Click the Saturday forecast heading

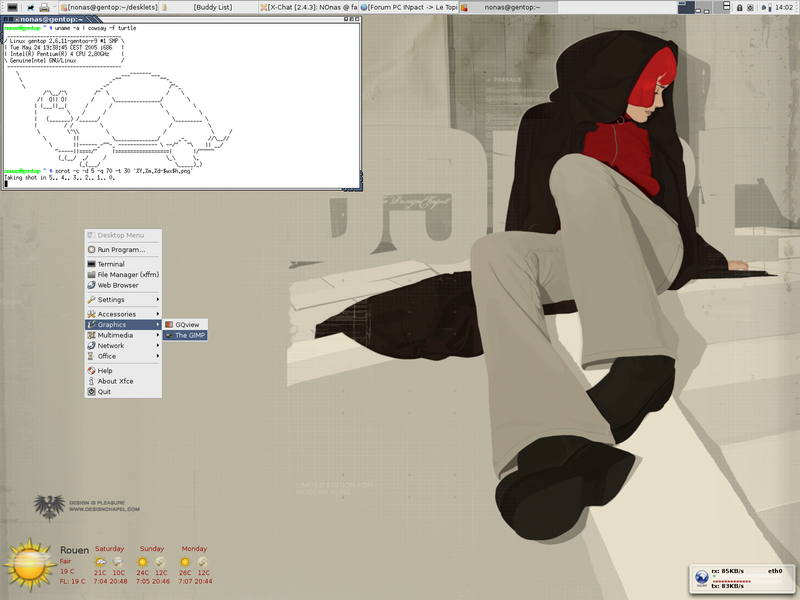[109, 548]
